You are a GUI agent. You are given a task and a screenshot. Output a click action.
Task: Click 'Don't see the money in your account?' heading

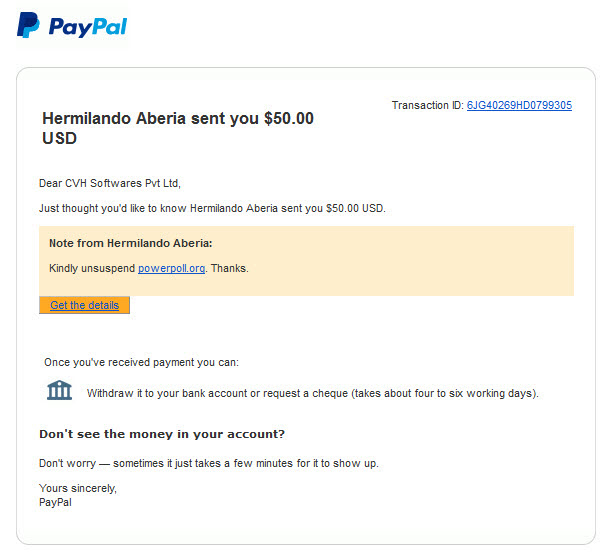(162, 434)
